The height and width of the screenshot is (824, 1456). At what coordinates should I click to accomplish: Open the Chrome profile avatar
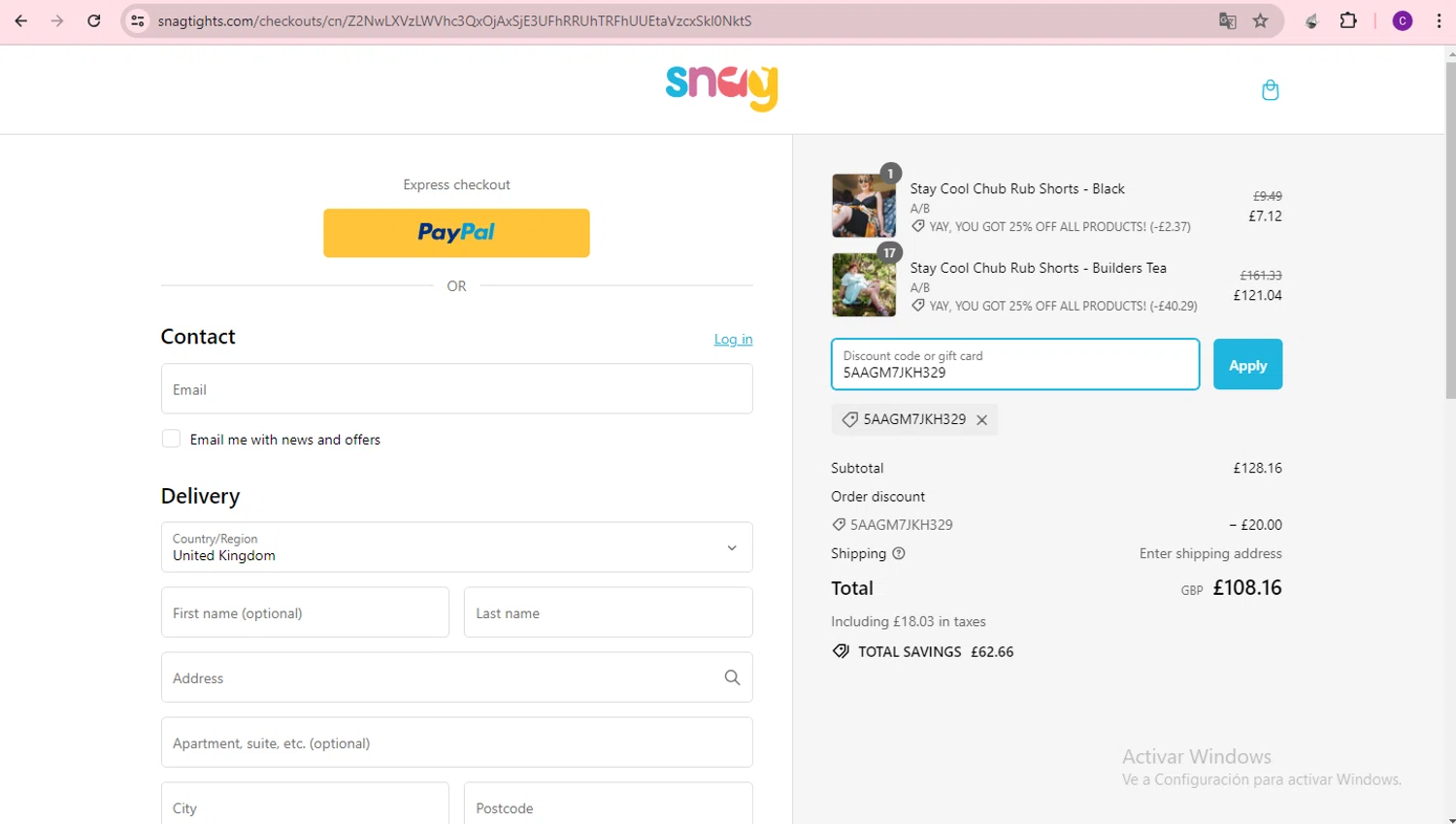[x=1402, y=20]
